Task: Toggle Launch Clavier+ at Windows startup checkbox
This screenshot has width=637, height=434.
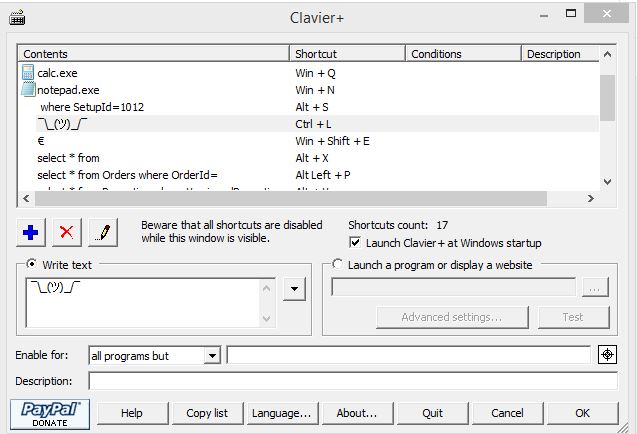Action: pos(355,243)
